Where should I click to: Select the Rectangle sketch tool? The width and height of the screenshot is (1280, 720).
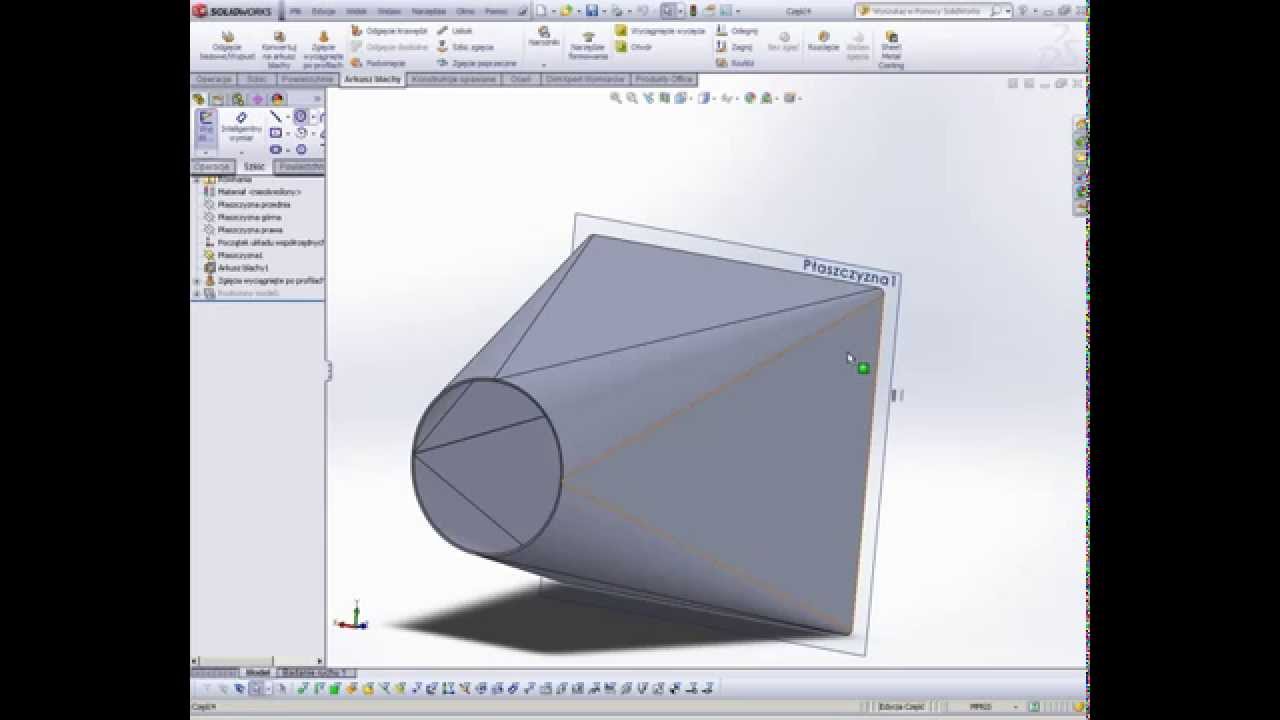click(276, 133)
